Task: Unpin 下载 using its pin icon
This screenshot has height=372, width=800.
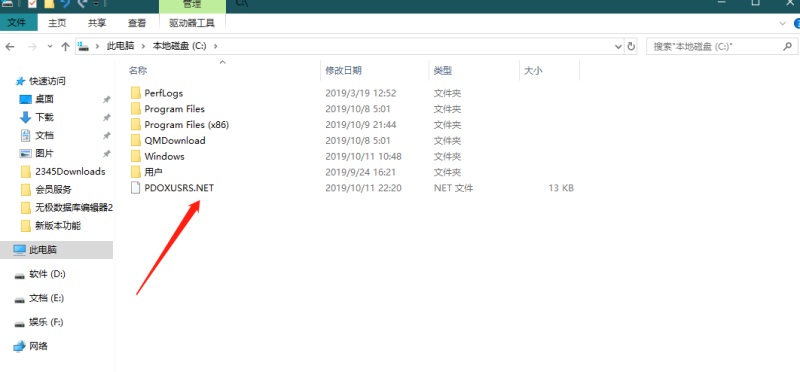Action: click(x=107, y=117)
